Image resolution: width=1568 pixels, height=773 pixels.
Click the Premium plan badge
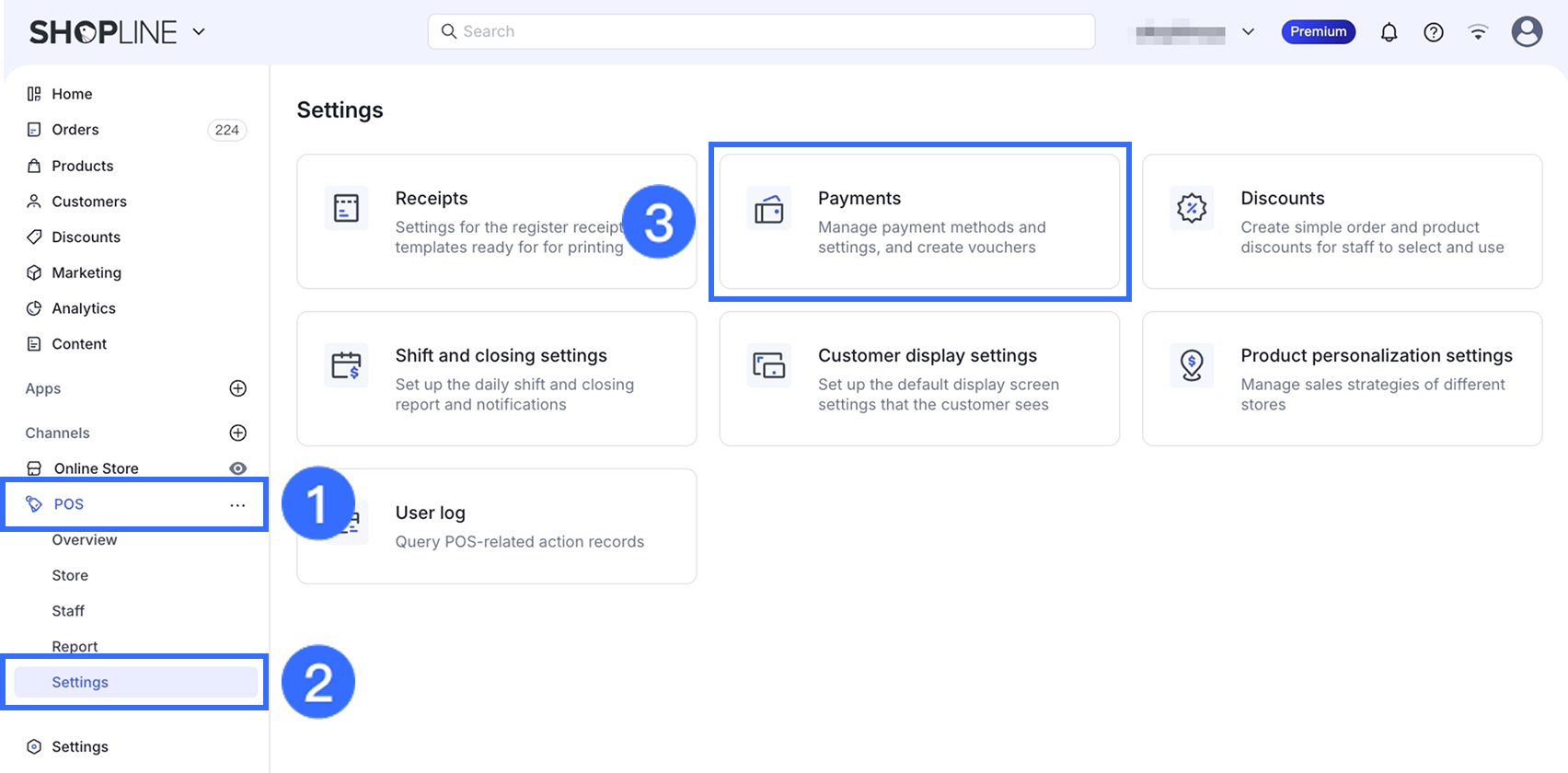pos(1318,32)
